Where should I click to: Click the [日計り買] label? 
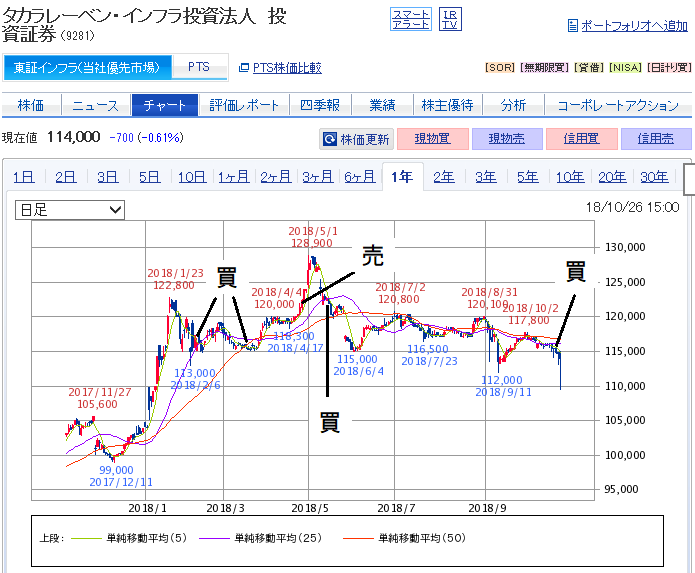669,67
